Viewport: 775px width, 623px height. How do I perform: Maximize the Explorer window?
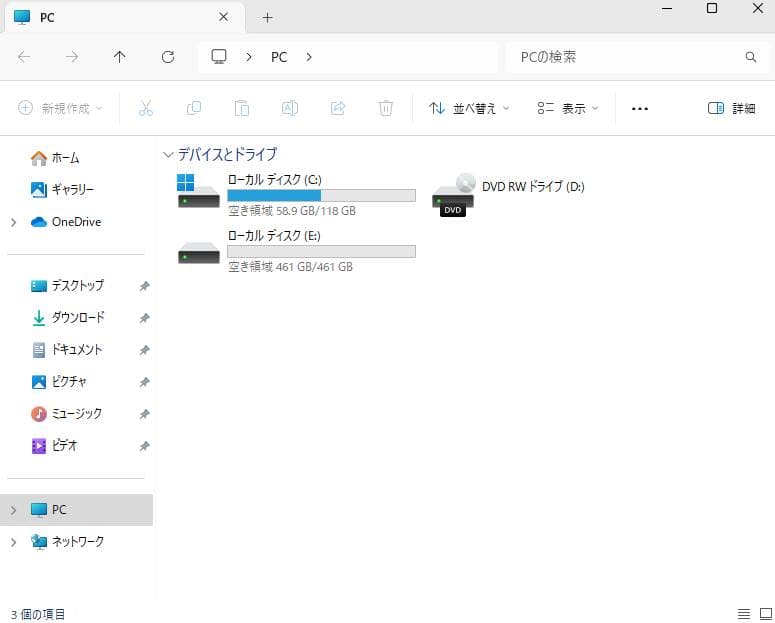tap(712, 8)
